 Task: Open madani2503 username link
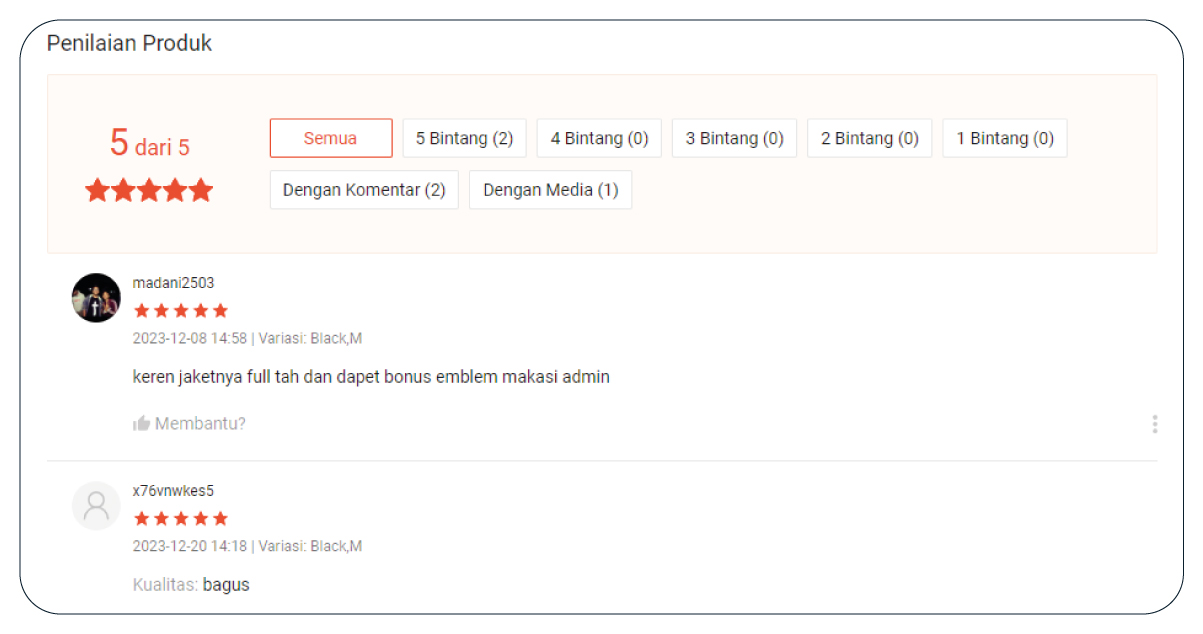(173, 283)
